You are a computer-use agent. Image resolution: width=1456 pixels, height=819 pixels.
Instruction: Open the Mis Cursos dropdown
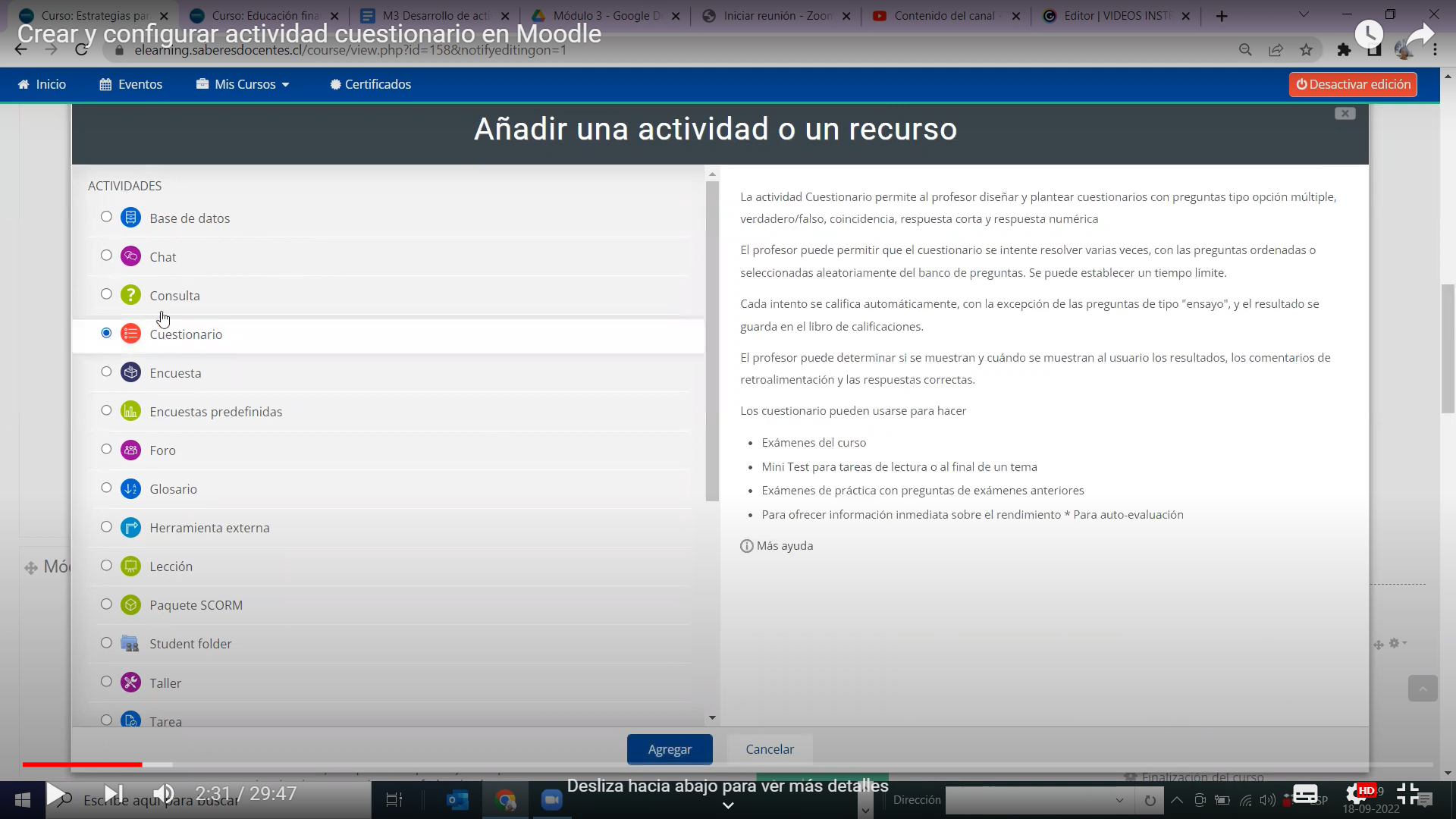pos(243,84)
